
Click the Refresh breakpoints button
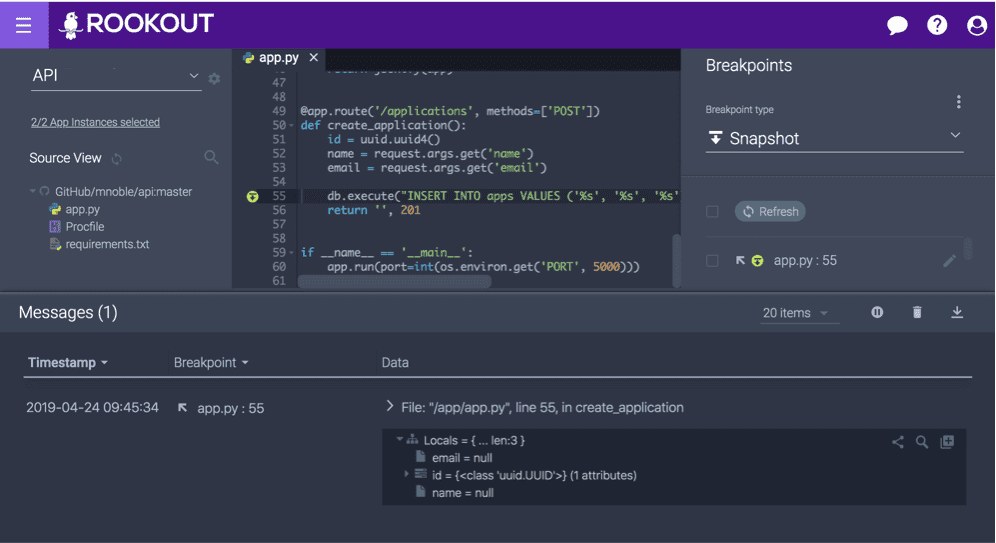769,212
